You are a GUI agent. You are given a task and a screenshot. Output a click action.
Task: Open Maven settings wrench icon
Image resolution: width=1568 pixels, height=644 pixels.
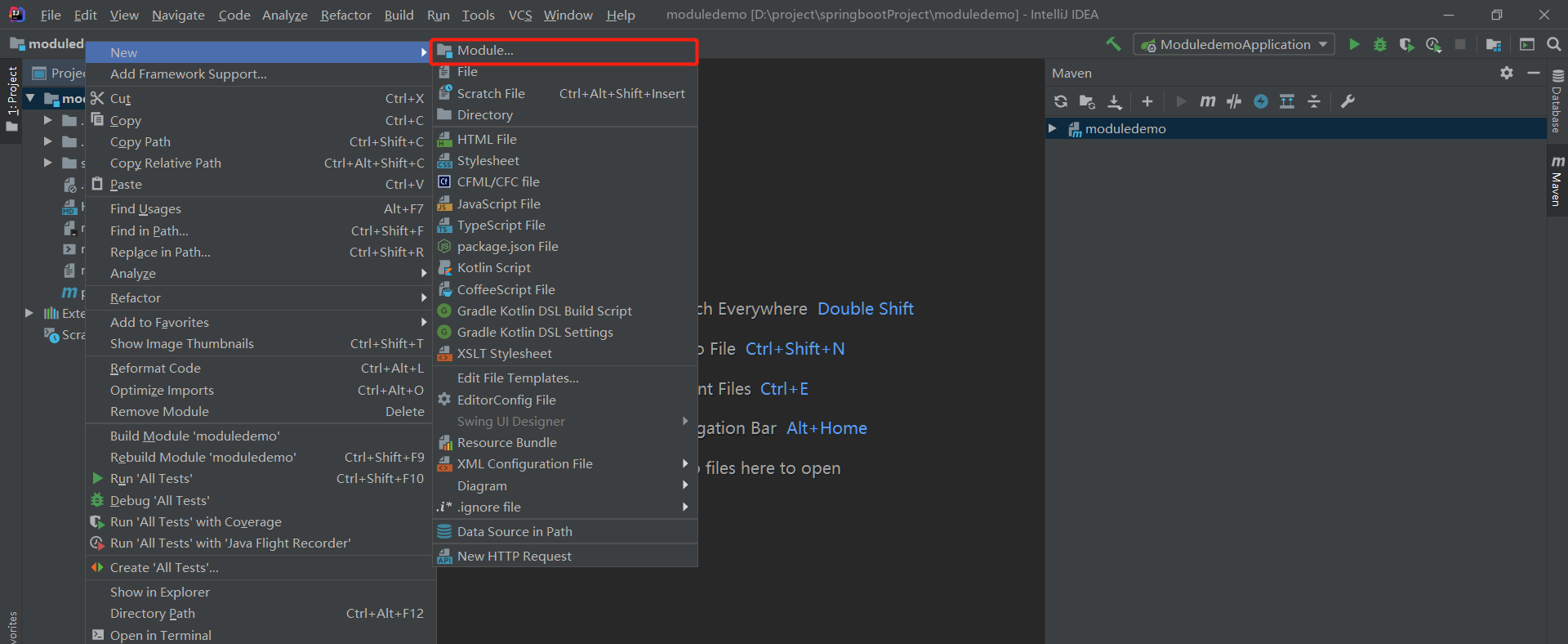(1347, 101)
